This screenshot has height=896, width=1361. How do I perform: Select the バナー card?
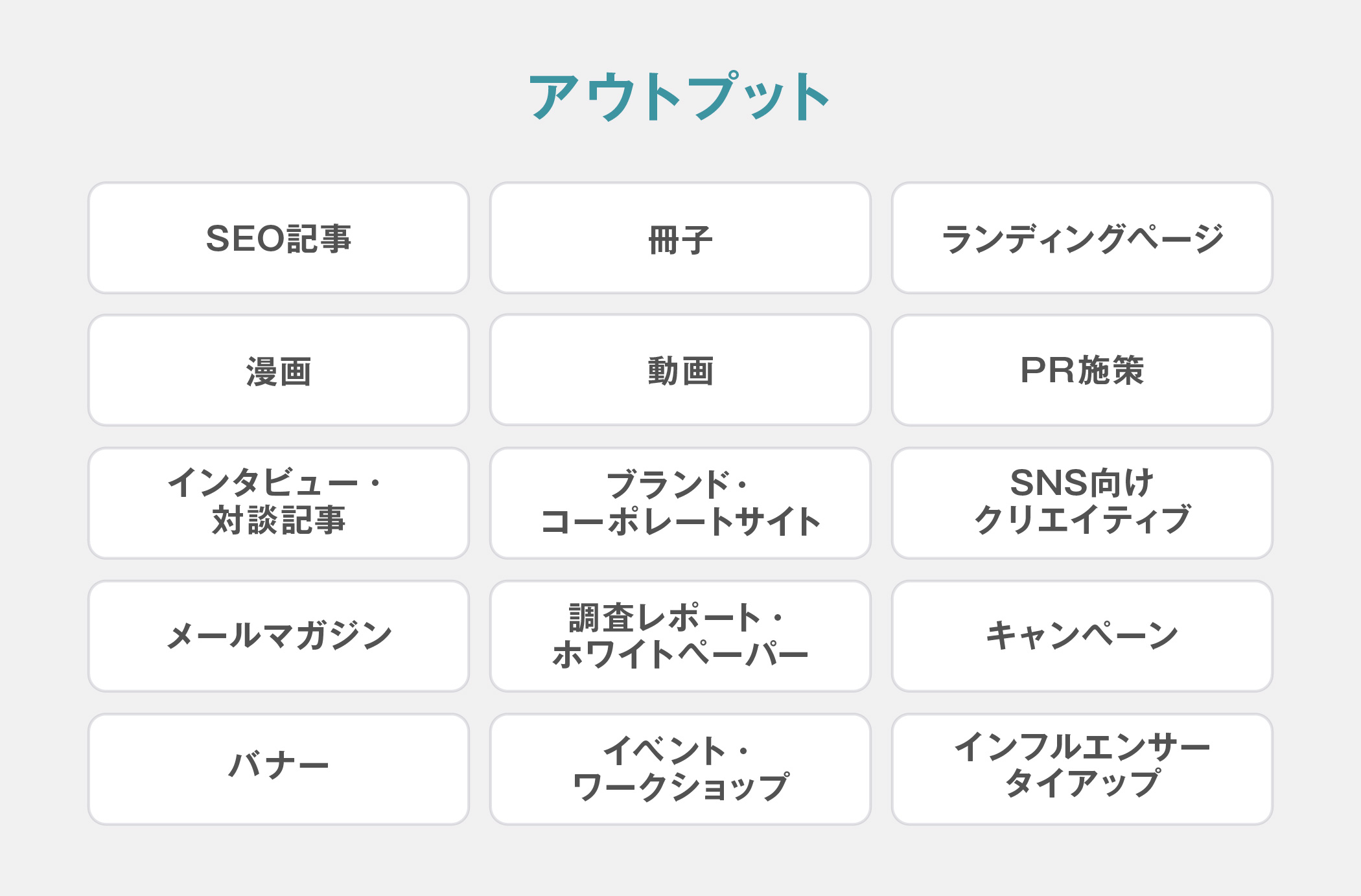pyautogui.click(x=279, y=769)
